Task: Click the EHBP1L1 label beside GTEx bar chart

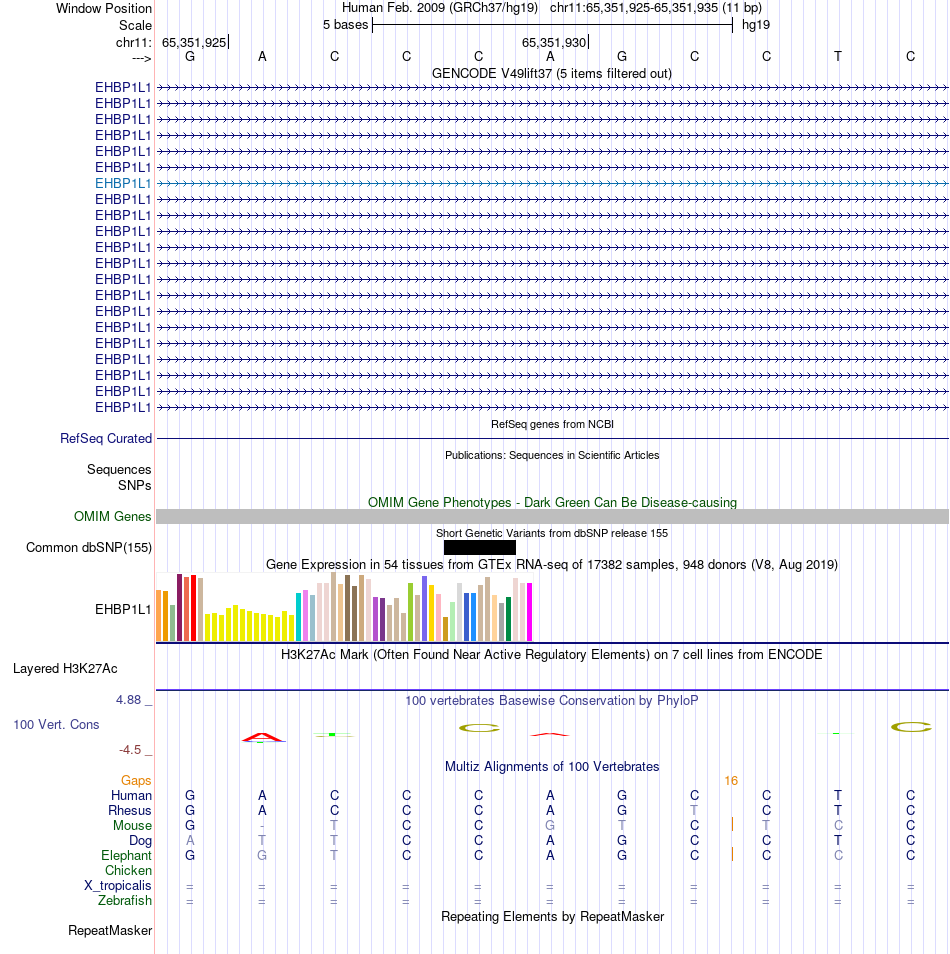Action: [122, 609]
